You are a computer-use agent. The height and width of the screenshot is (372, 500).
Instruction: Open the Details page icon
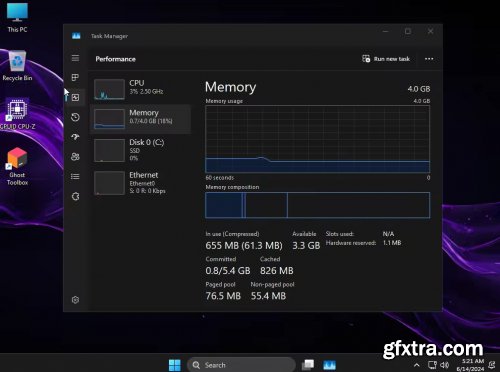75,176
